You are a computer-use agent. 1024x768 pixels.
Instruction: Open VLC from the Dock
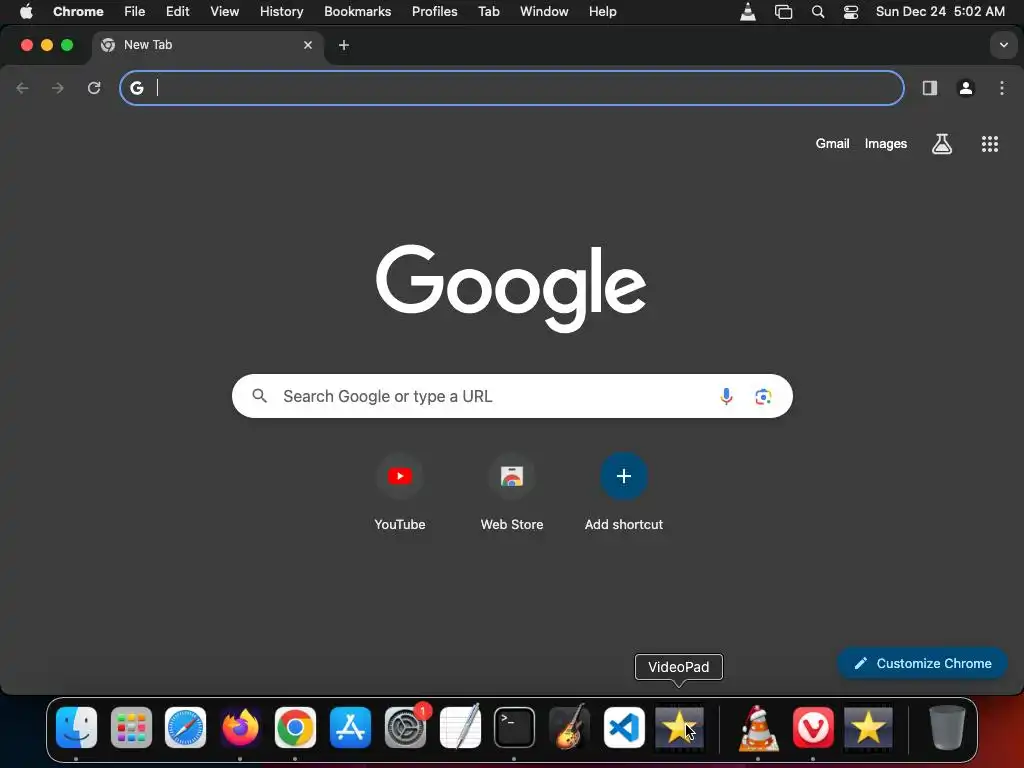(758, 728)
